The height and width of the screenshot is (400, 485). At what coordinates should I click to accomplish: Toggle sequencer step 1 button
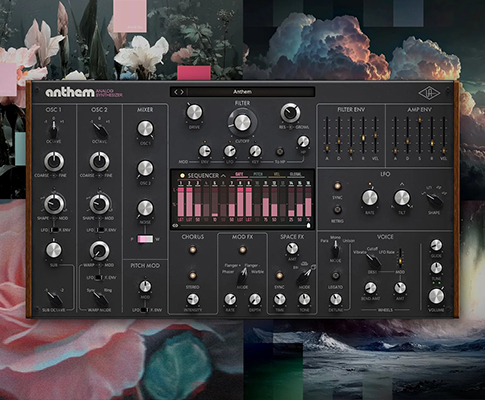(181, 183)
